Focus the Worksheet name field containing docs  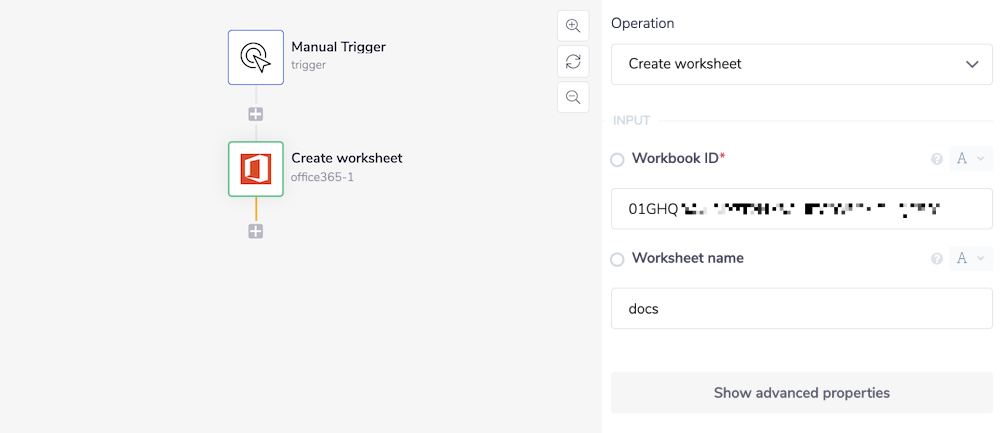(801, 309)
